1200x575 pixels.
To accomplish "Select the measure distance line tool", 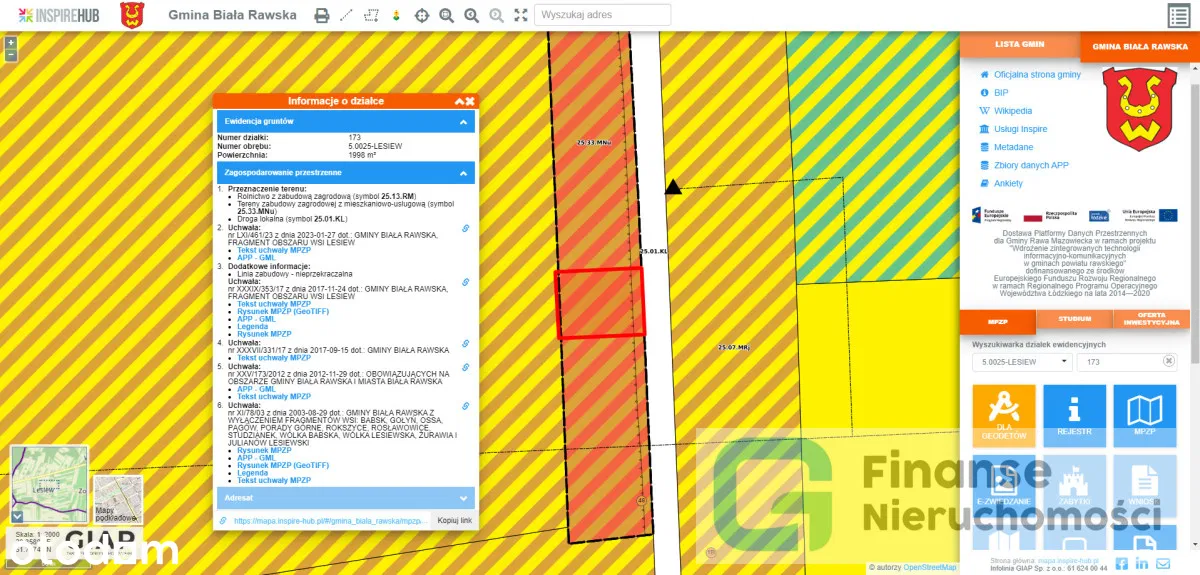I will pyautogui.click(x=347, y=15).
